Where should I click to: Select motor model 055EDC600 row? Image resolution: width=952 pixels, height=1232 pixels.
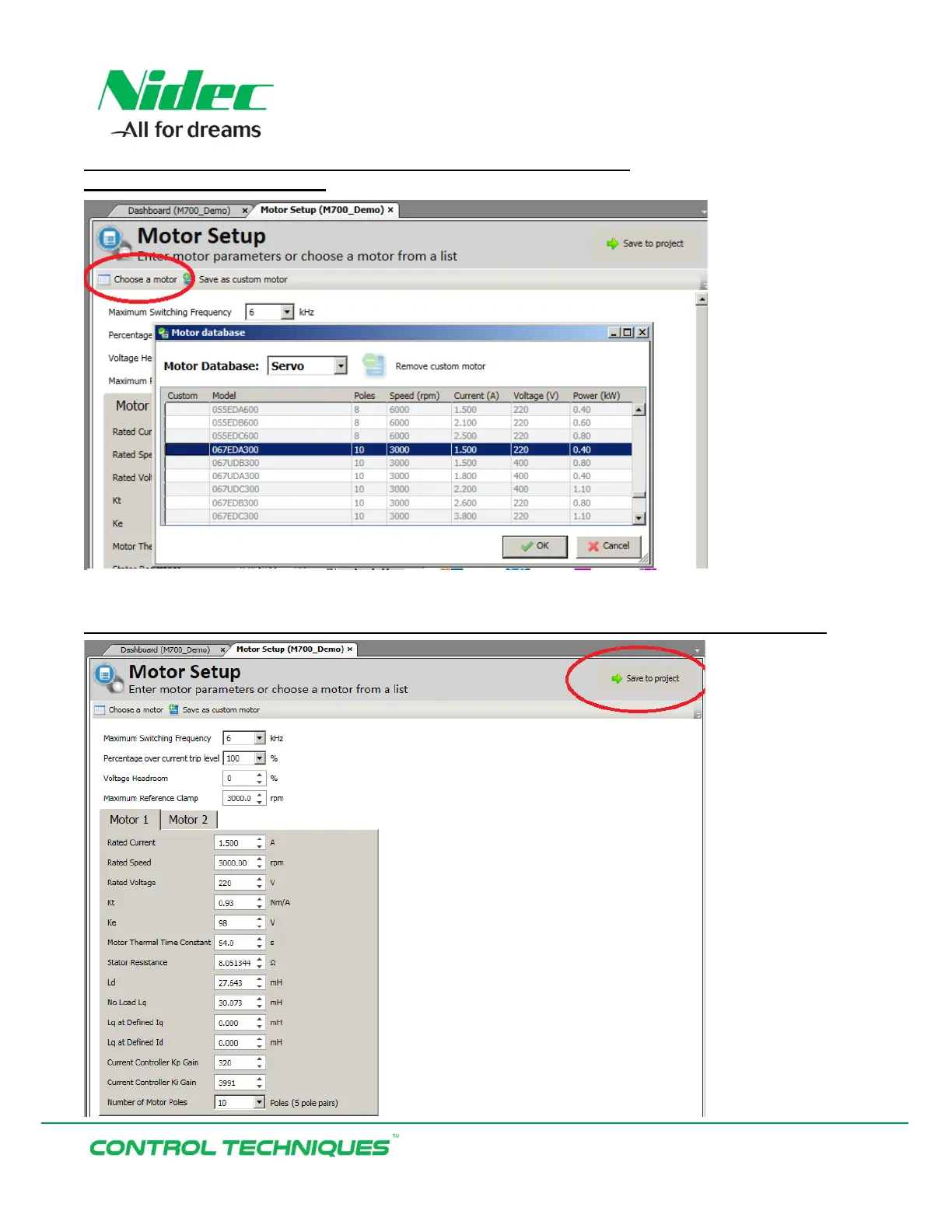[x=398, y=436]
